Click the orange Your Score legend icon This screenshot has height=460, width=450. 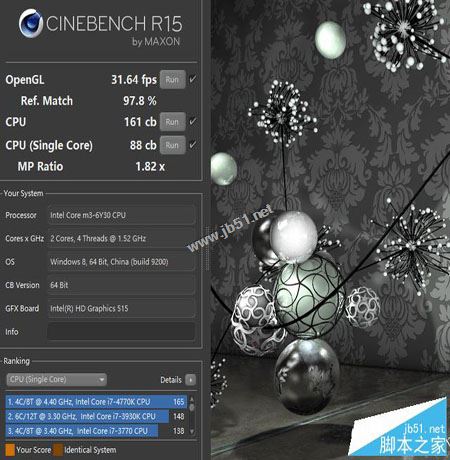[10, 450]
